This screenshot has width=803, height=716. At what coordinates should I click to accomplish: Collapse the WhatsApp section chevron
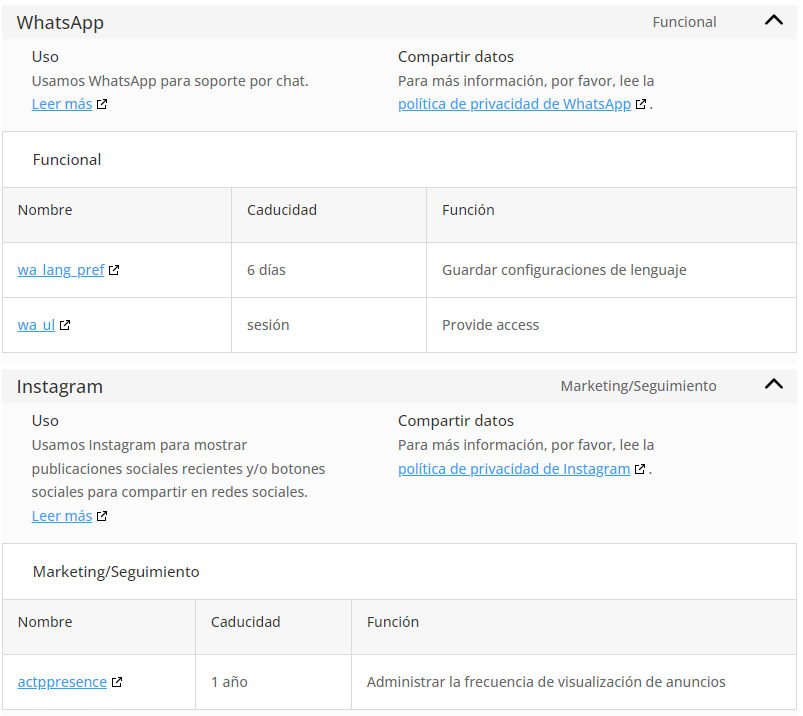[x=773, y=20]
